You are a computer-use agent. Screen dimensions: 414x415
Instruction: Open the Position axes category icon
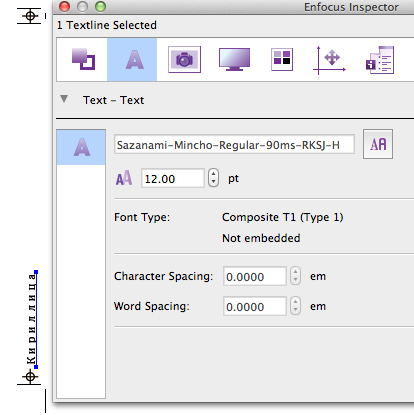[x=329, y=60]
